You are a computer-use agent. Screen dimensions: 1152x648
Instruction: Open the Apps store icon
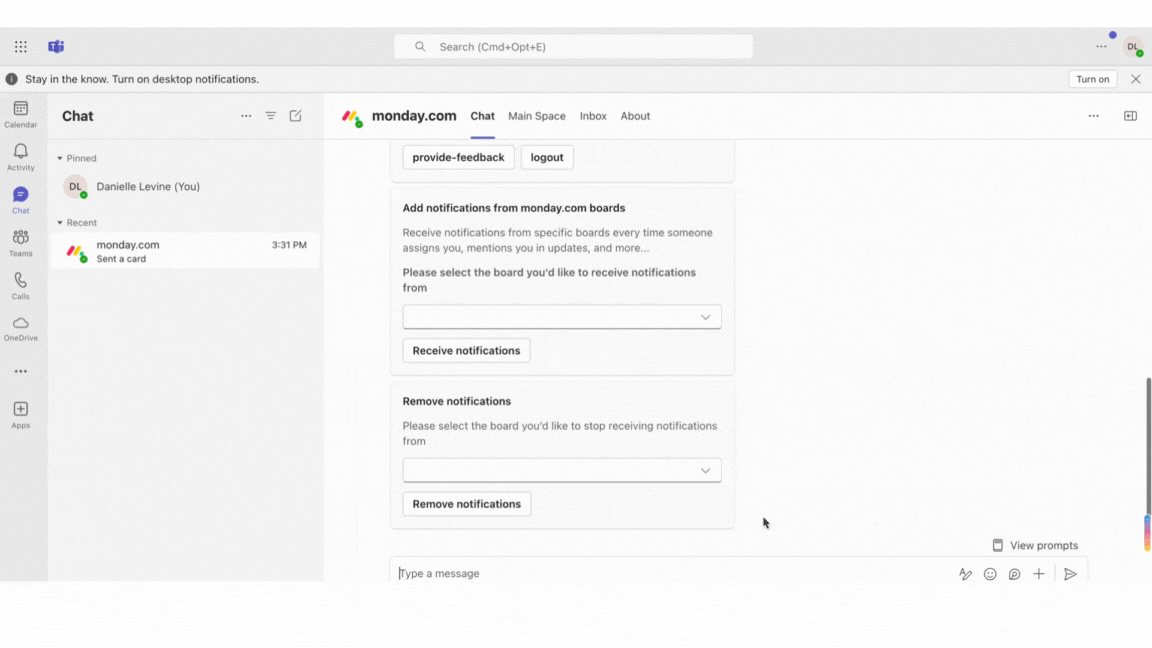point(21,414)
